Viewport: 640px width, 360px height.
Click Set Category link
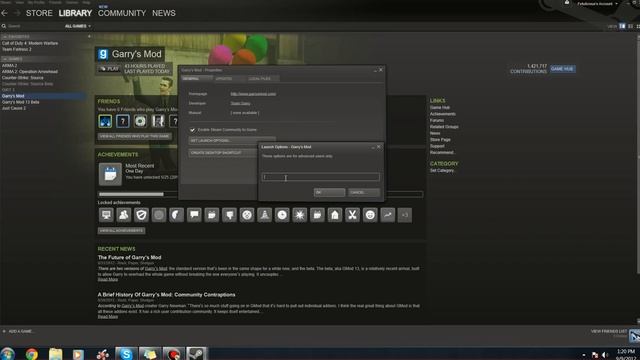coord(442,171)
